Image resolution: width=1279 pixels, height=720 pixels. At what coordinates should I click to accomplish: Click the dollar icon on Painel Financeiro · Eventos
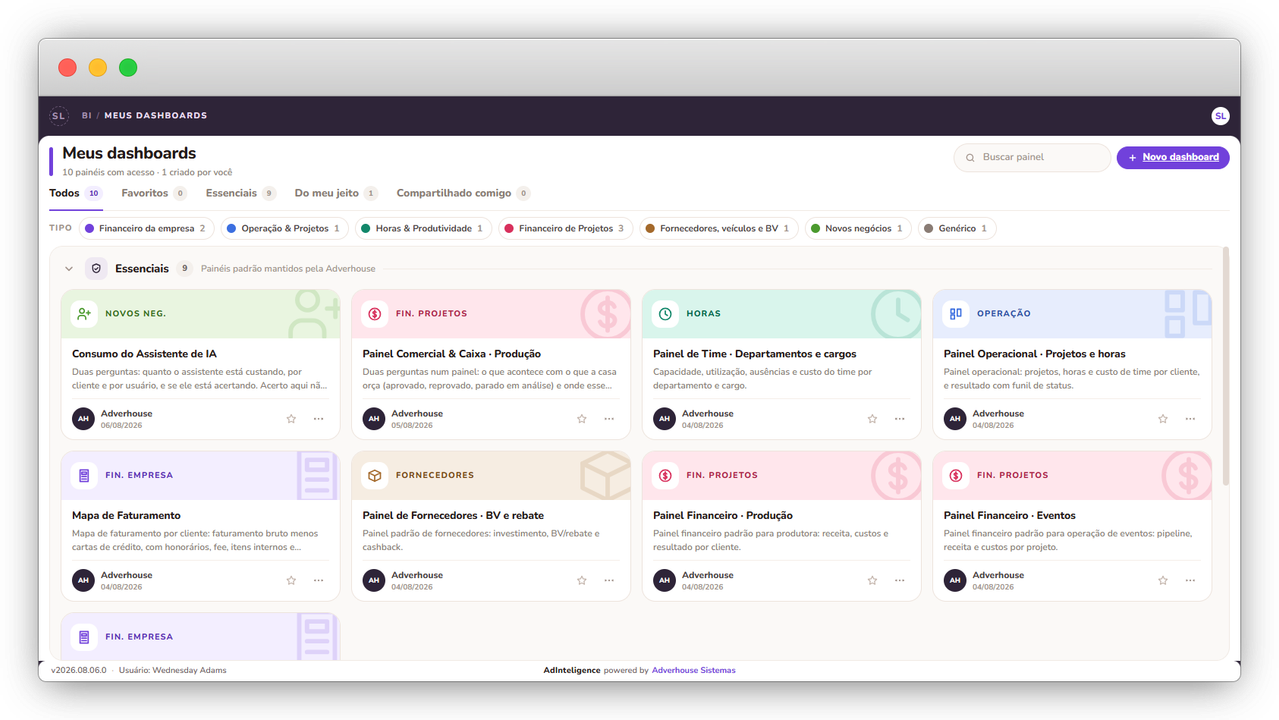pyautogui.click(x=956, y=475)
